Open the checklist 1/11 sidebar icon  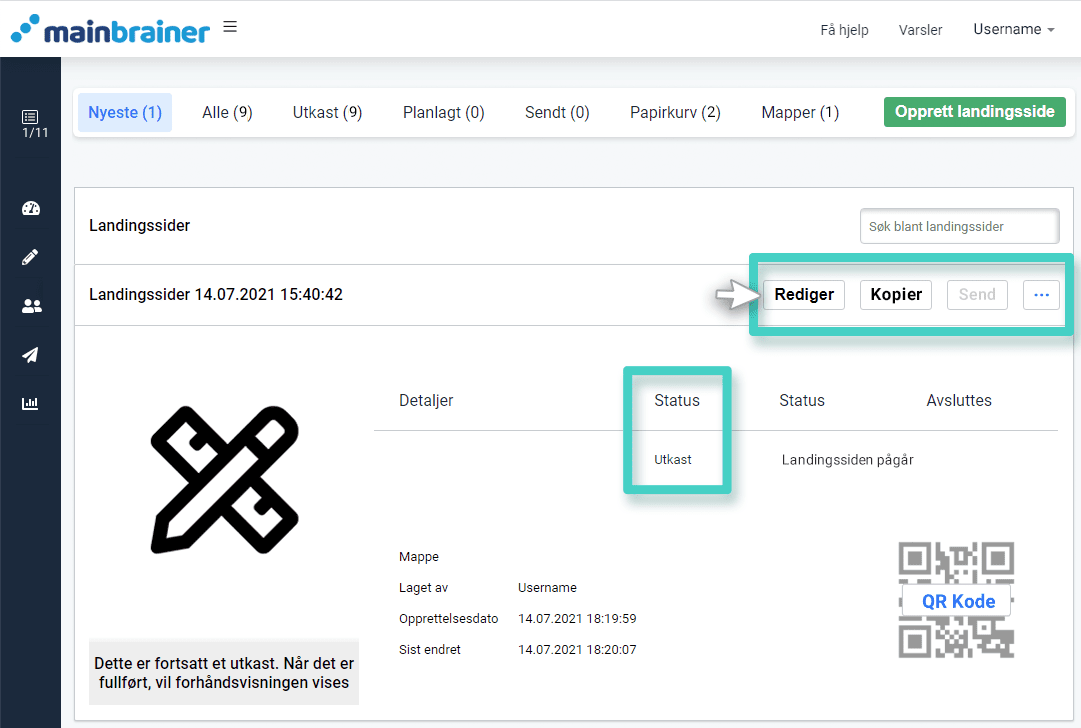[30, 124]
